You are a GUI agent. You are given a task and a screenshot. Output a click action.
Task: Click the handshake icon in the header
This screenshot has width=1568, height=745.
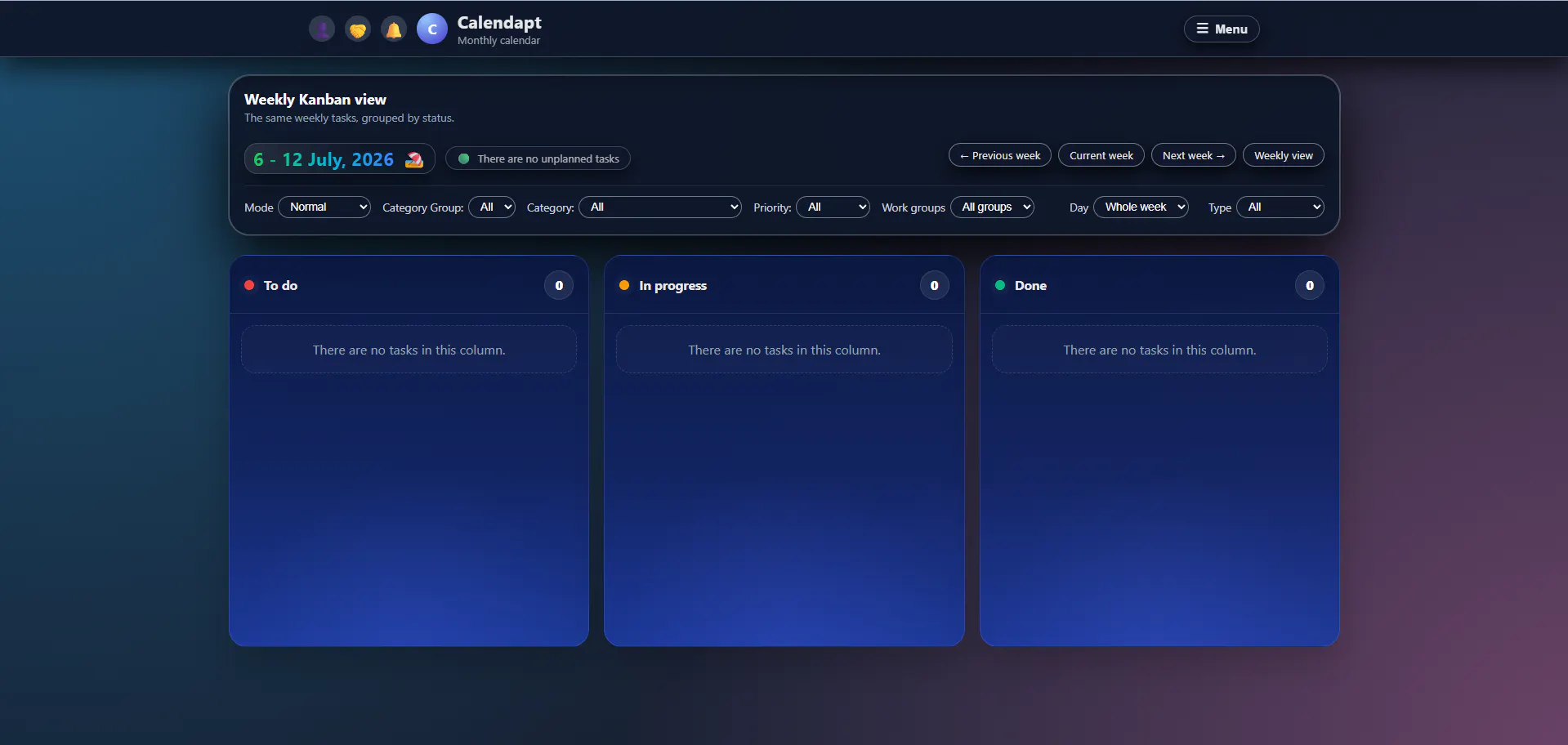click(358, 29)
